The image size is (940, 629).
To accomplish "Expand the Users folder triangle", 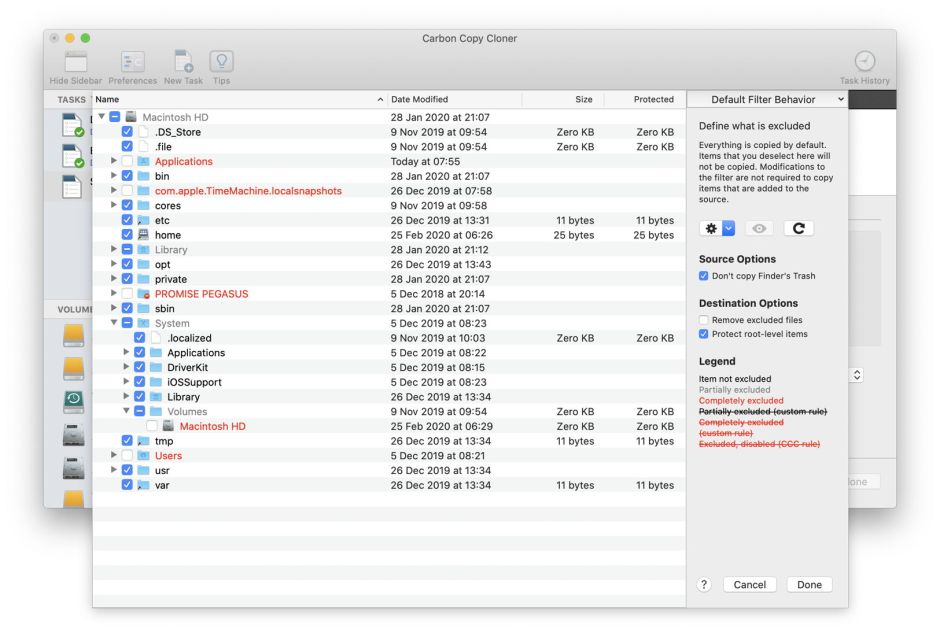I will click(114, 455).
